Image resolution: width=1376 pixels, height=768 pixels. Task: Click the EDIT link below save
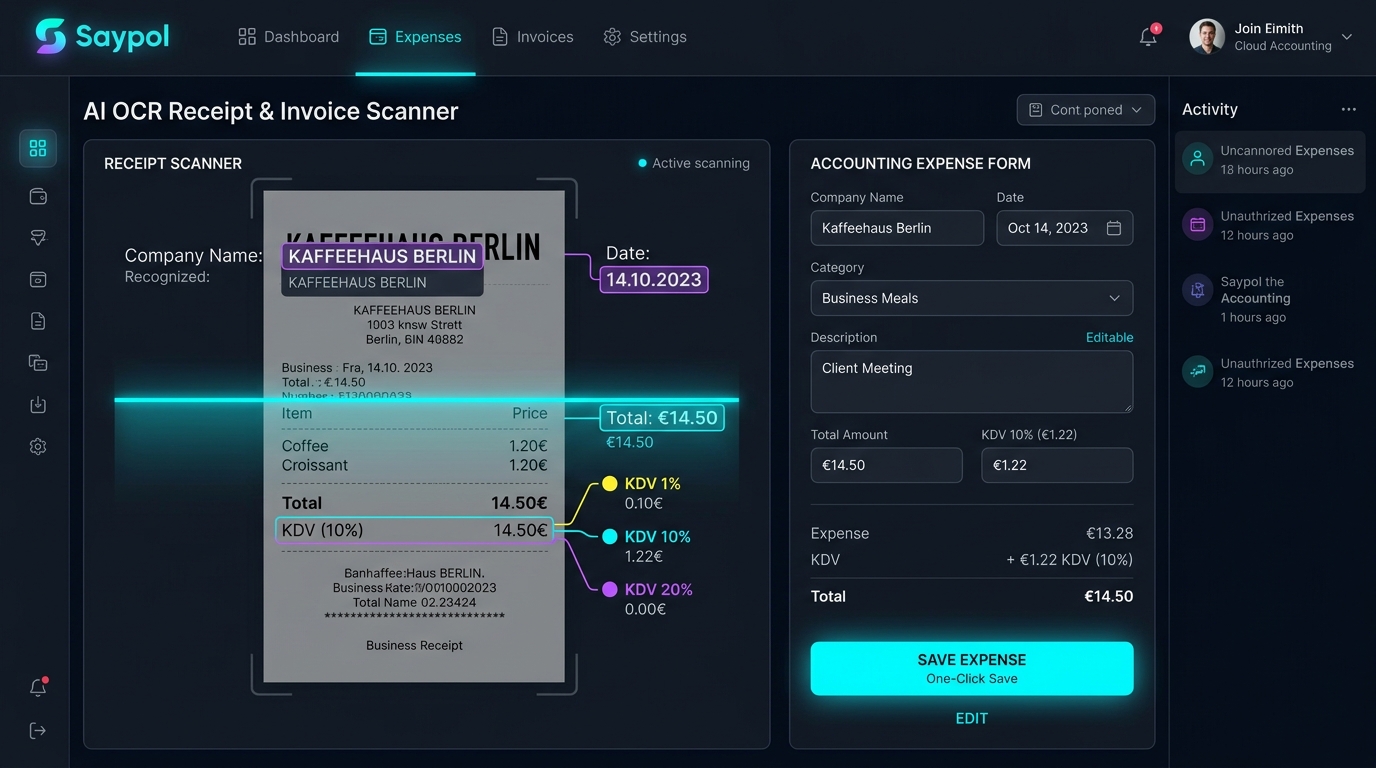(971, 718)
